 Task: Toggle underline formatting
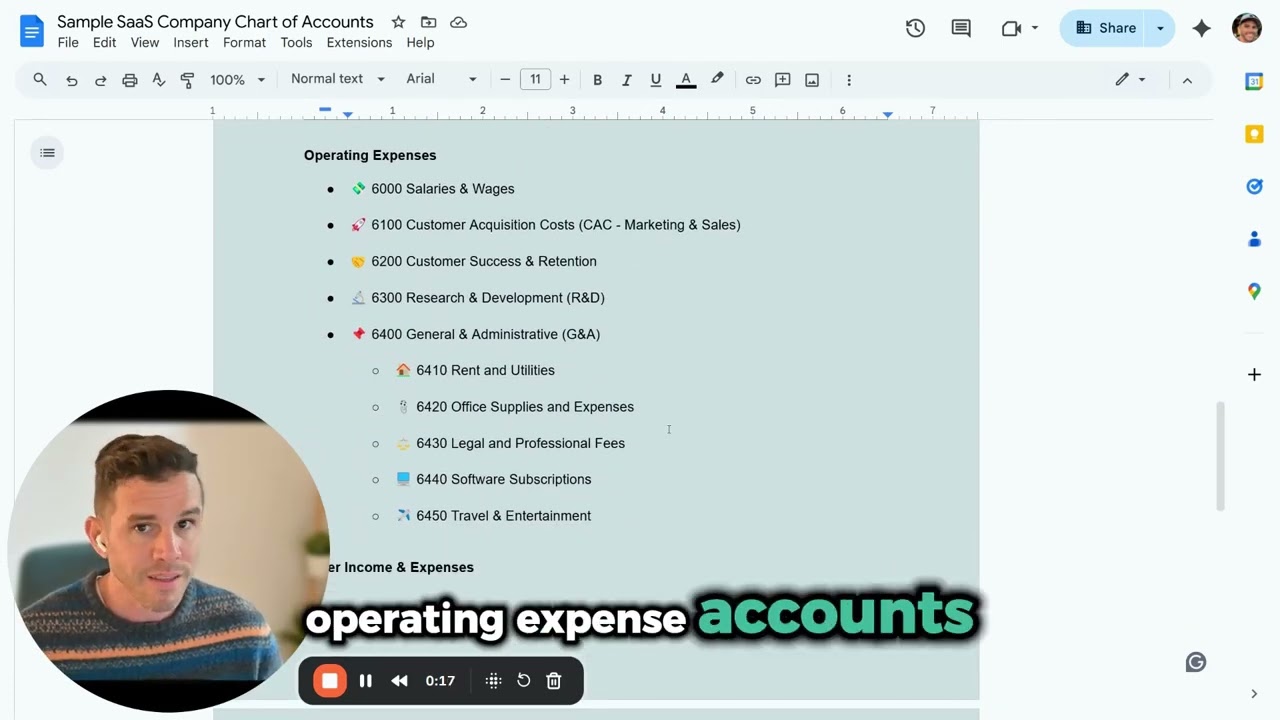point(655,80)
